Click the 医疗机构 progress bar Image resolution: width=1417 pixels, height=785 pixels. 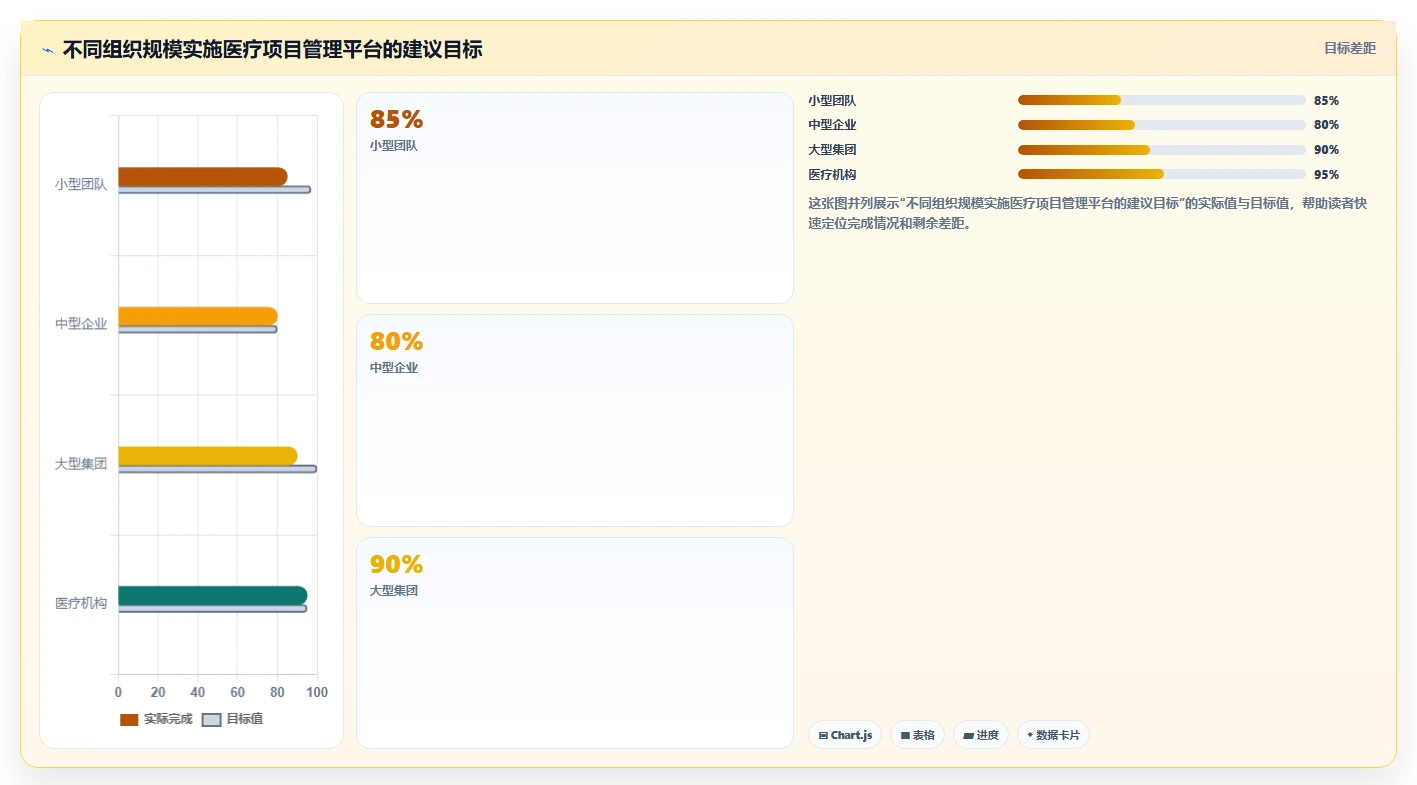point(1161,175)
